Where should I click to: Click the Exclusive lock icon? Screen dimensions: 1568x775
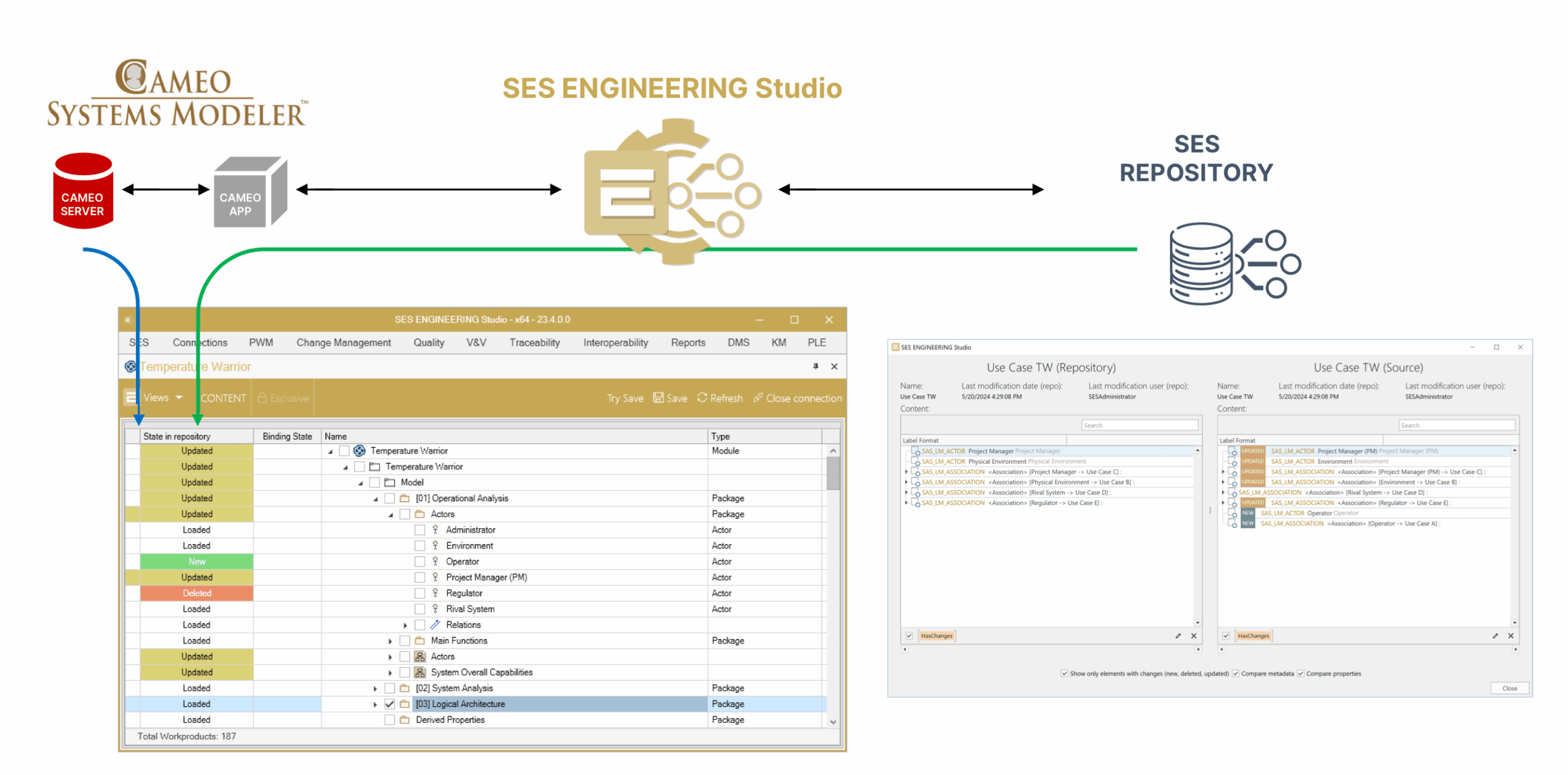[x=262, y=398]
